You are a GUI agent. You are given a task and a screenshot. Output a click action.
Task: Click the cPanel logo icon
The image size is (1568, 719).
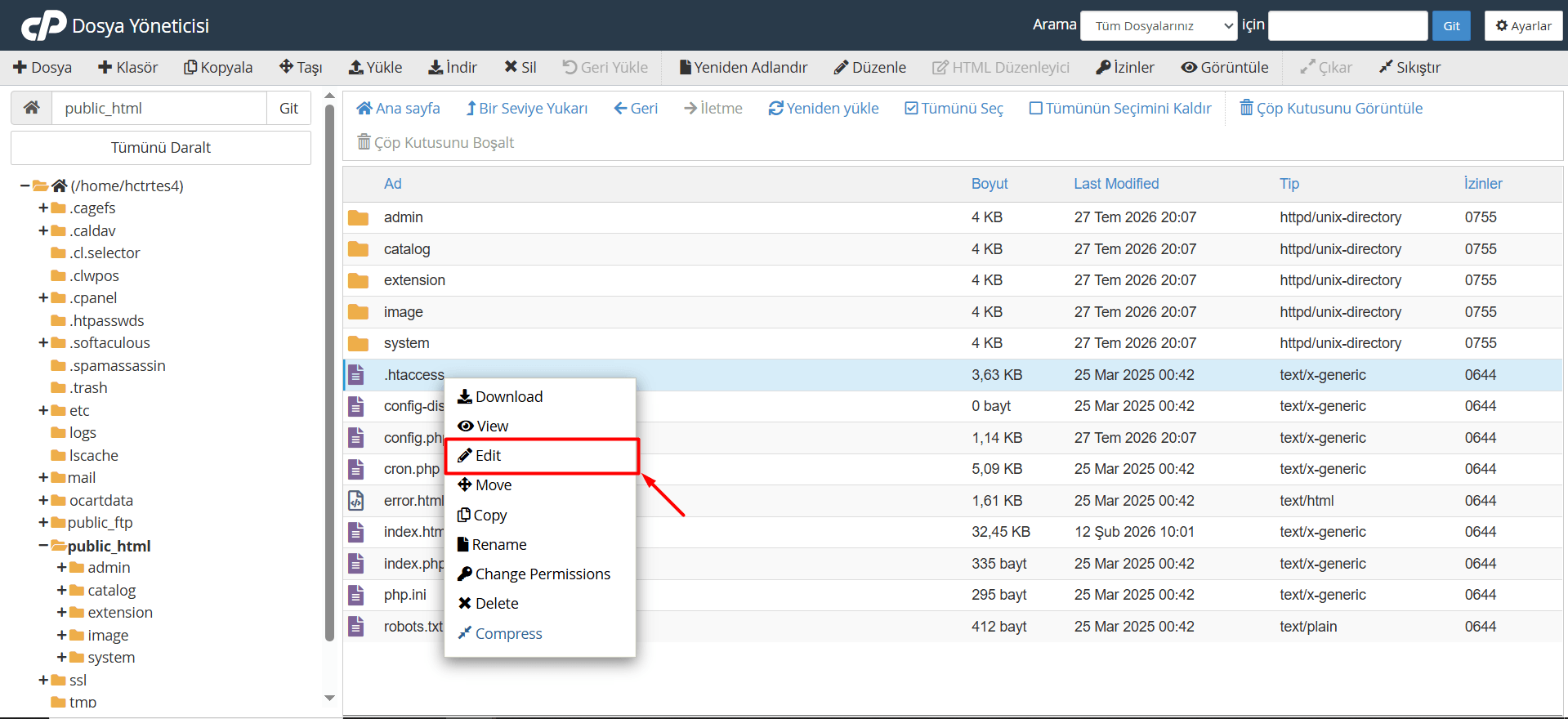click(43, 25)
